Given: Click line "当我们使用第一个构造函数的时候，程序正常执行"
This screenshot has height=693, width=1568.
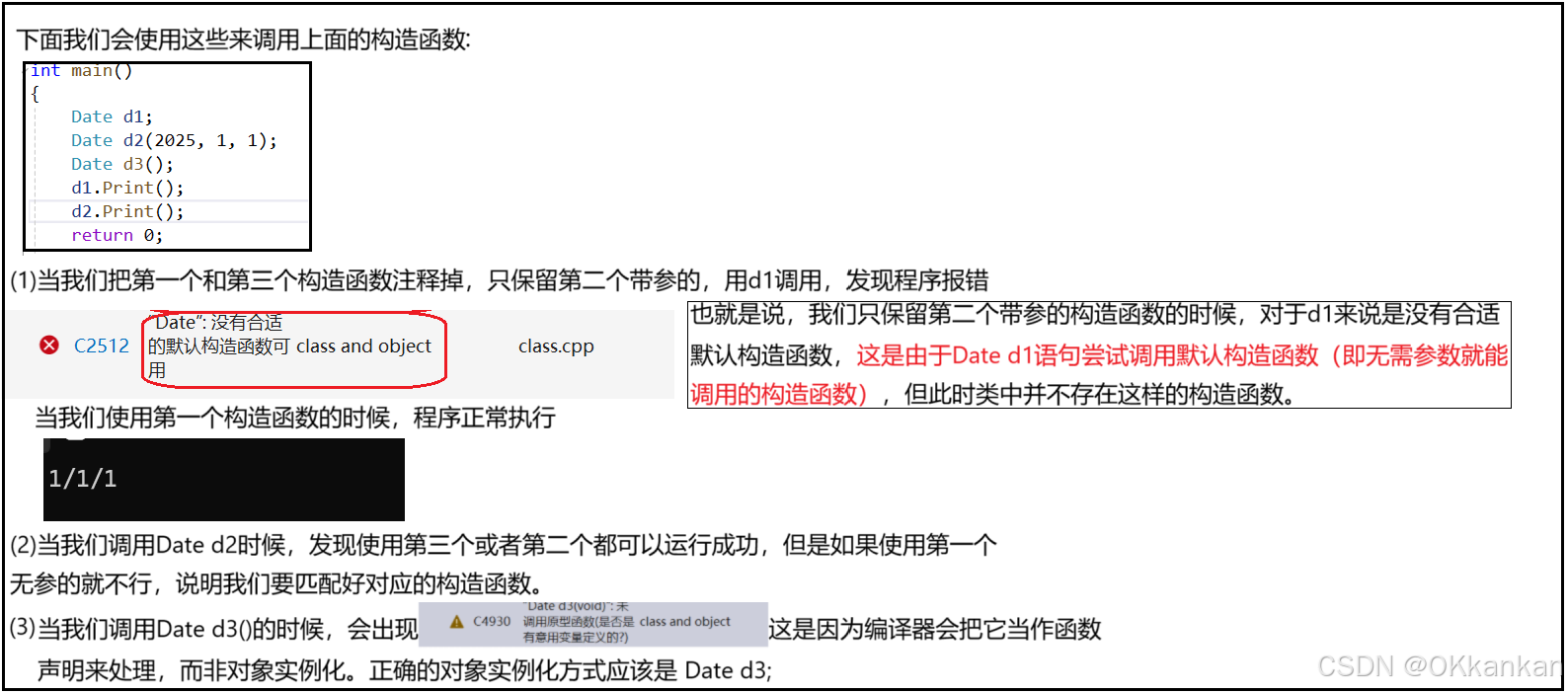Looking at the screenshot, I should 295,418.
